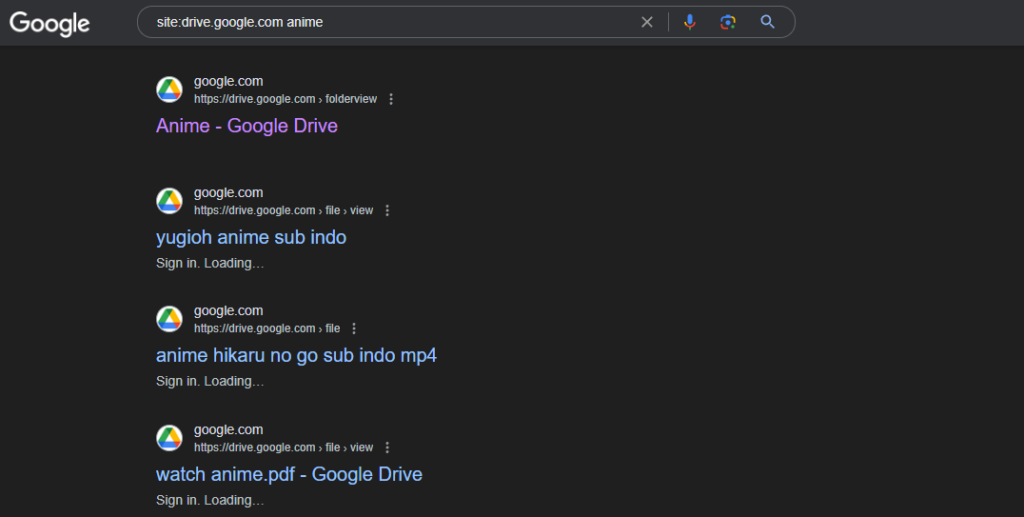The width and height of the screenshot is (1024, 517).
Task: Click the Drive favicon beside Anime - Google Drive
Action: (x=169, y=89)
